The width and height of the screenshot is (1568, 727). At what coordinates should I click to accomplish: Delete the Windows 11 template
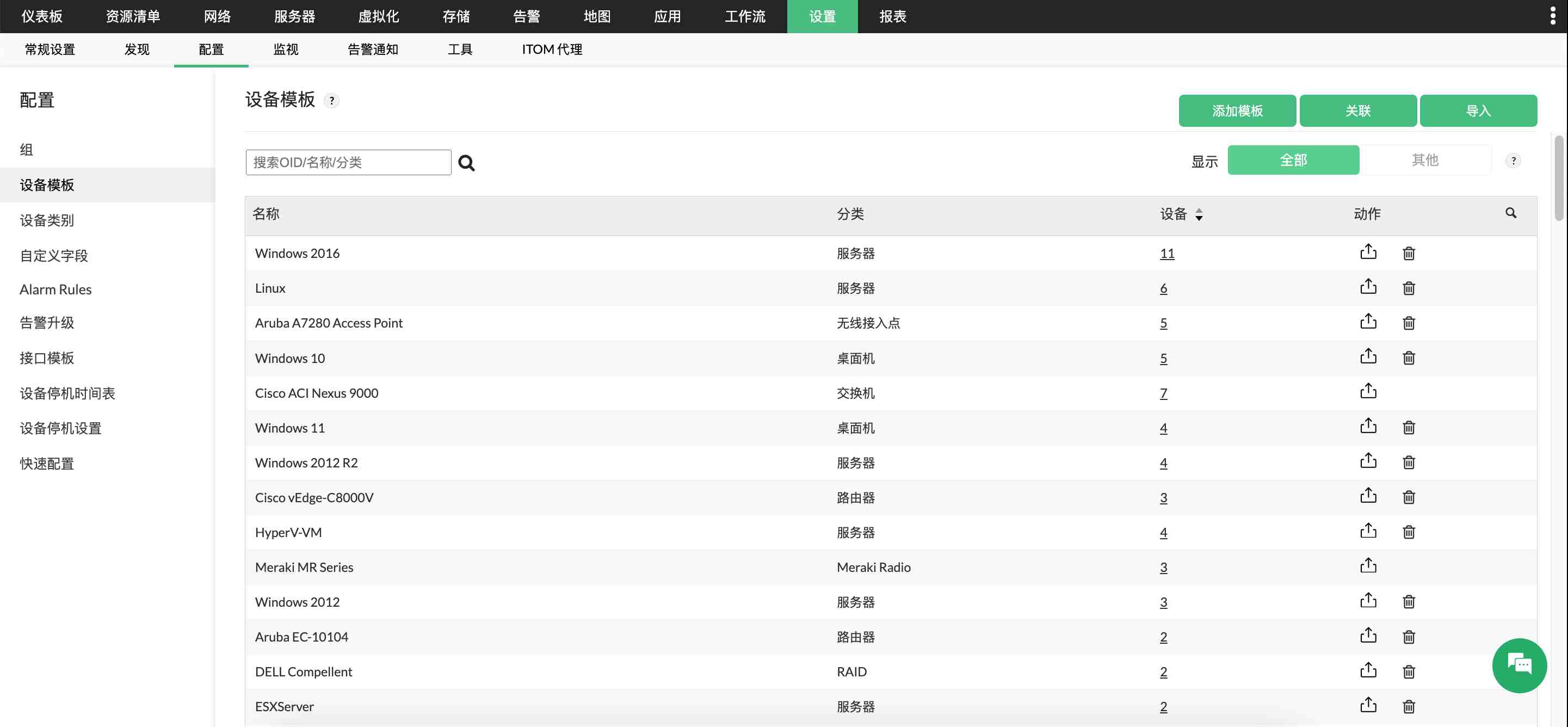[x=1409, y=427]
